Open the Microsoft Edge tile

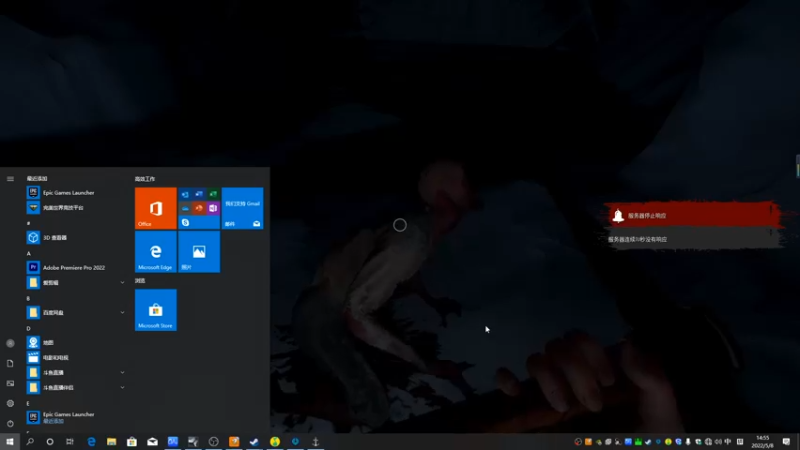[x=156, y=252]
